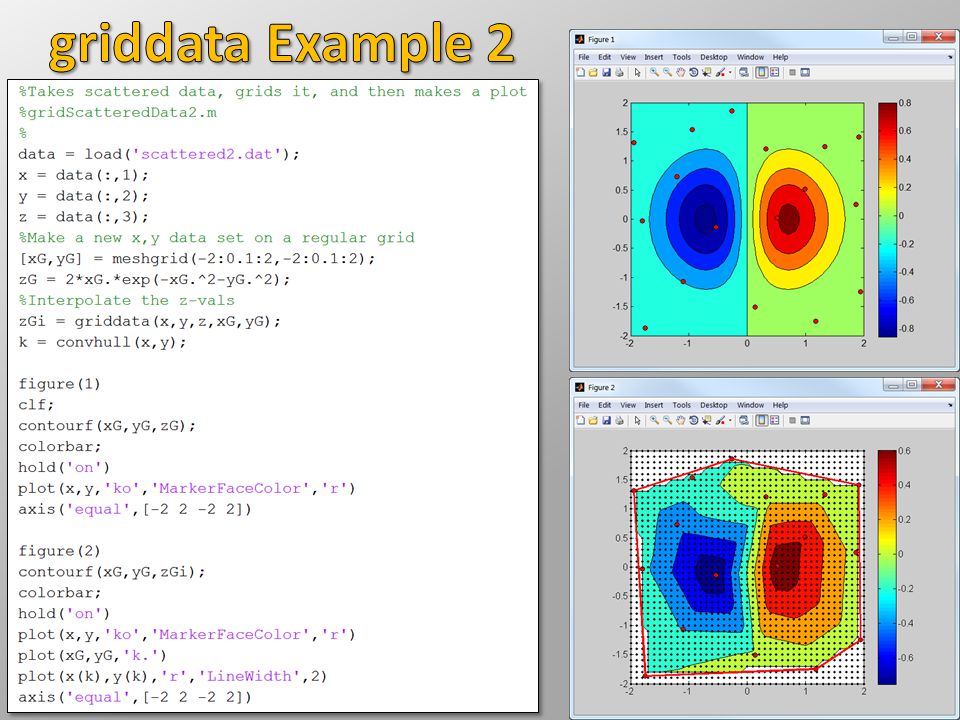This screenshot has width=960, height=720.
Task: Open Edit menu in Figure 1
Action: [604, 57]
